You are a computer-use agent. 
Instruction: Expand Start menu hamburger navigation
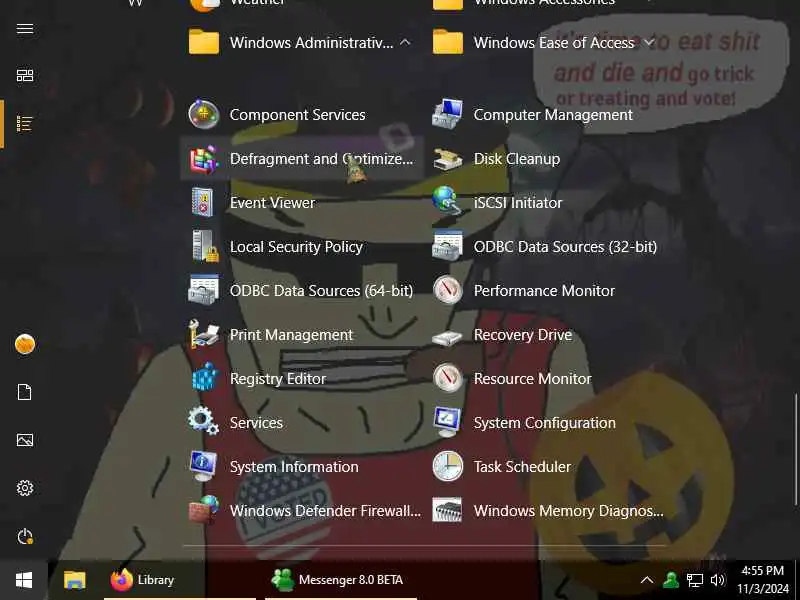tap(24, 28)
